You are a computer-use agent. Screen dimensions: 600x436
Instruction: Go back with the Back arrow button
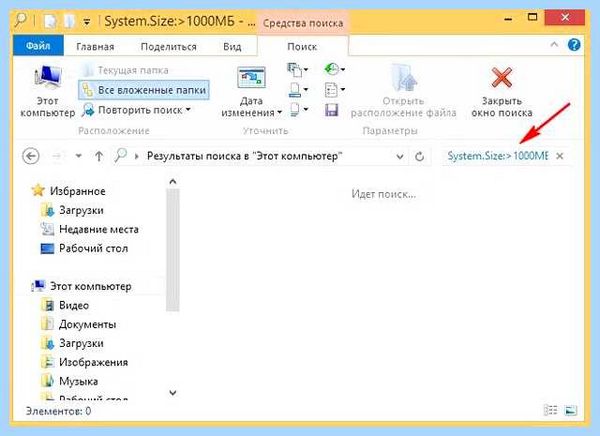[31, 156]
